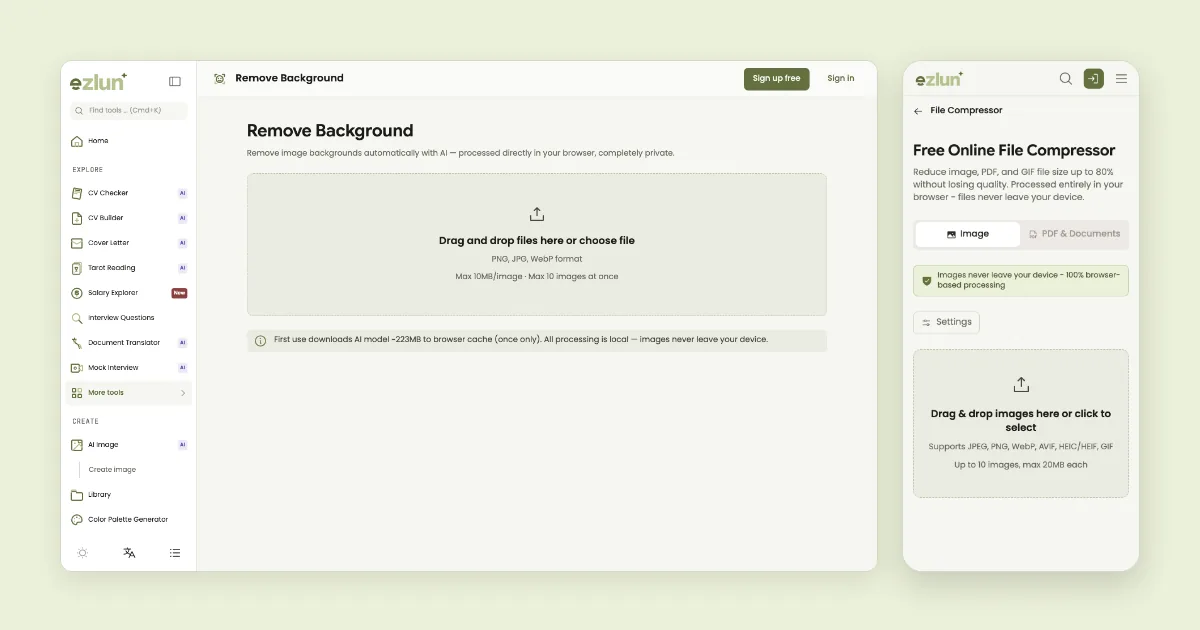Open the Library folder
This screenshot has width=1200, height=630.
click(129, 495)
